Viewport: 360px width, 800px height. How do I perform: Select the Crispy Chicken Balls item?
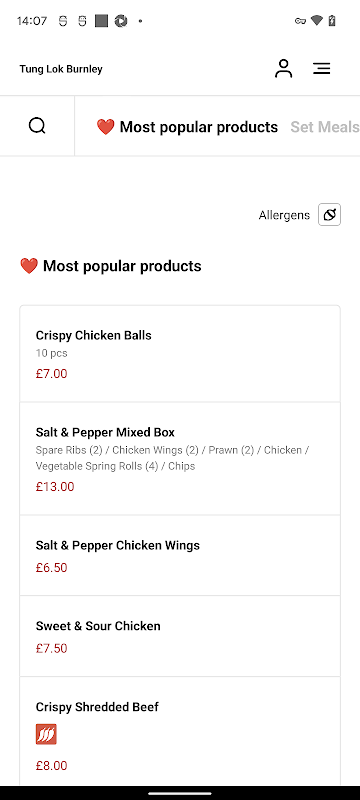click(x=180, y=354)
